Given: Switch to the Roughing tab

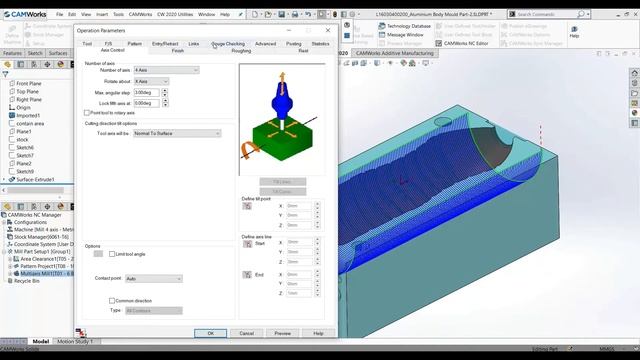Looking at the screenshot, I should (241, 51).
